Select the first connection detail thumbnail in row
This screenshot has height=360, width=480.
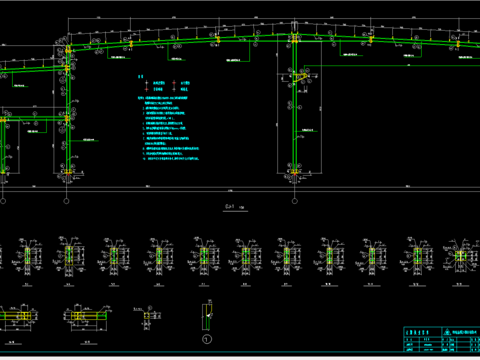pos(27,257)
